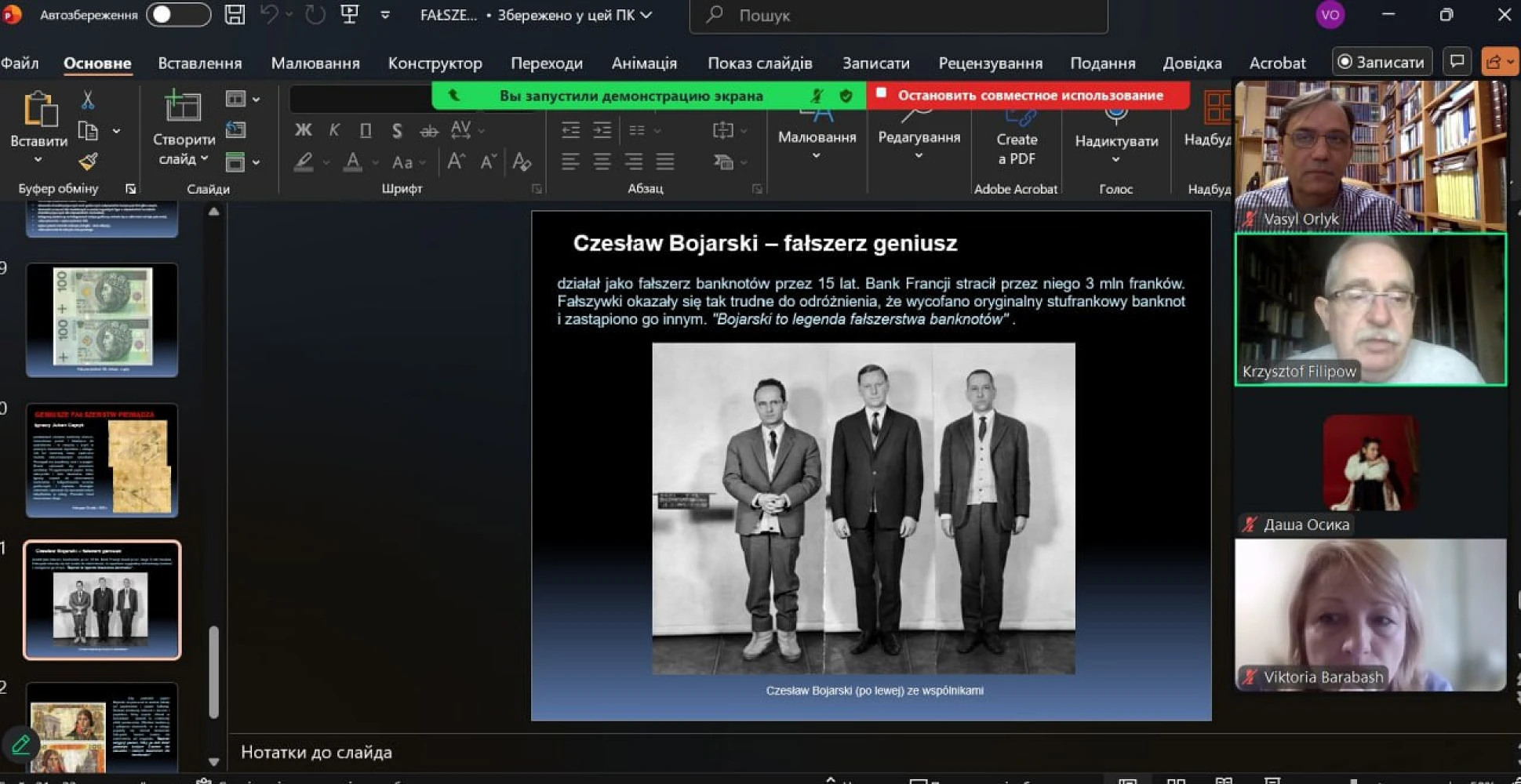This screenshot has height=784, width=1521.
Task: Click the text highlight color pen icon
Action: click(304, 162)
